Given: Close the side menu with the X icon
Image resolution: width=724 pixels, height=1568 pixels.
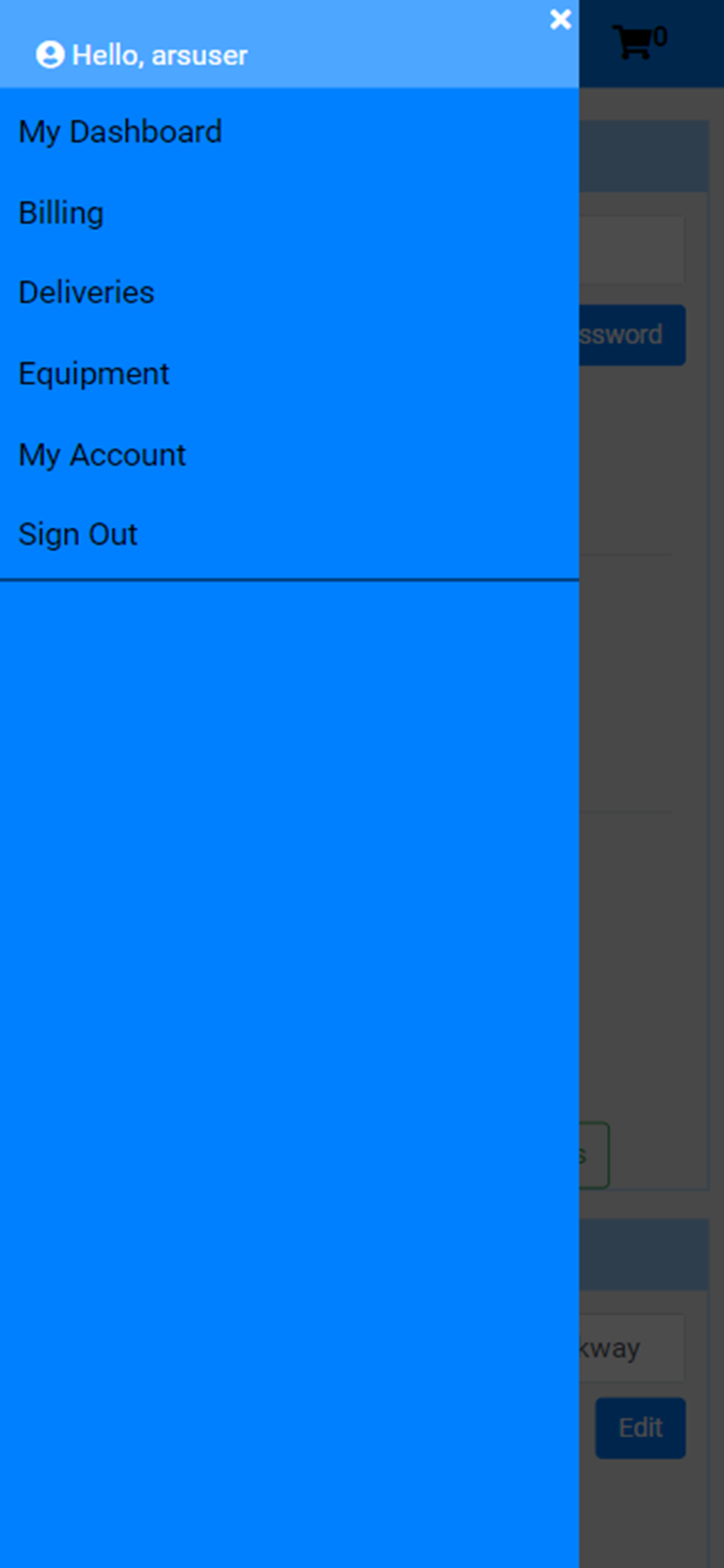Looking at the screenshot, I should point(560,20).
